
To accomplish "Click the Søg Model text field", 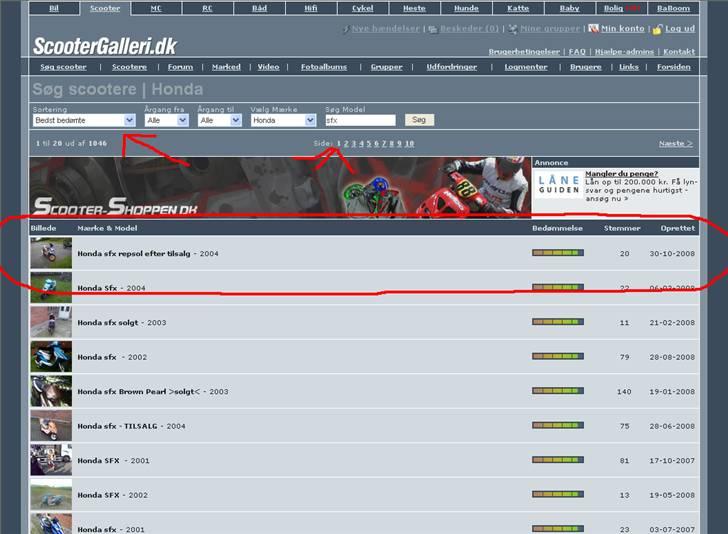I will click(360, 120).
